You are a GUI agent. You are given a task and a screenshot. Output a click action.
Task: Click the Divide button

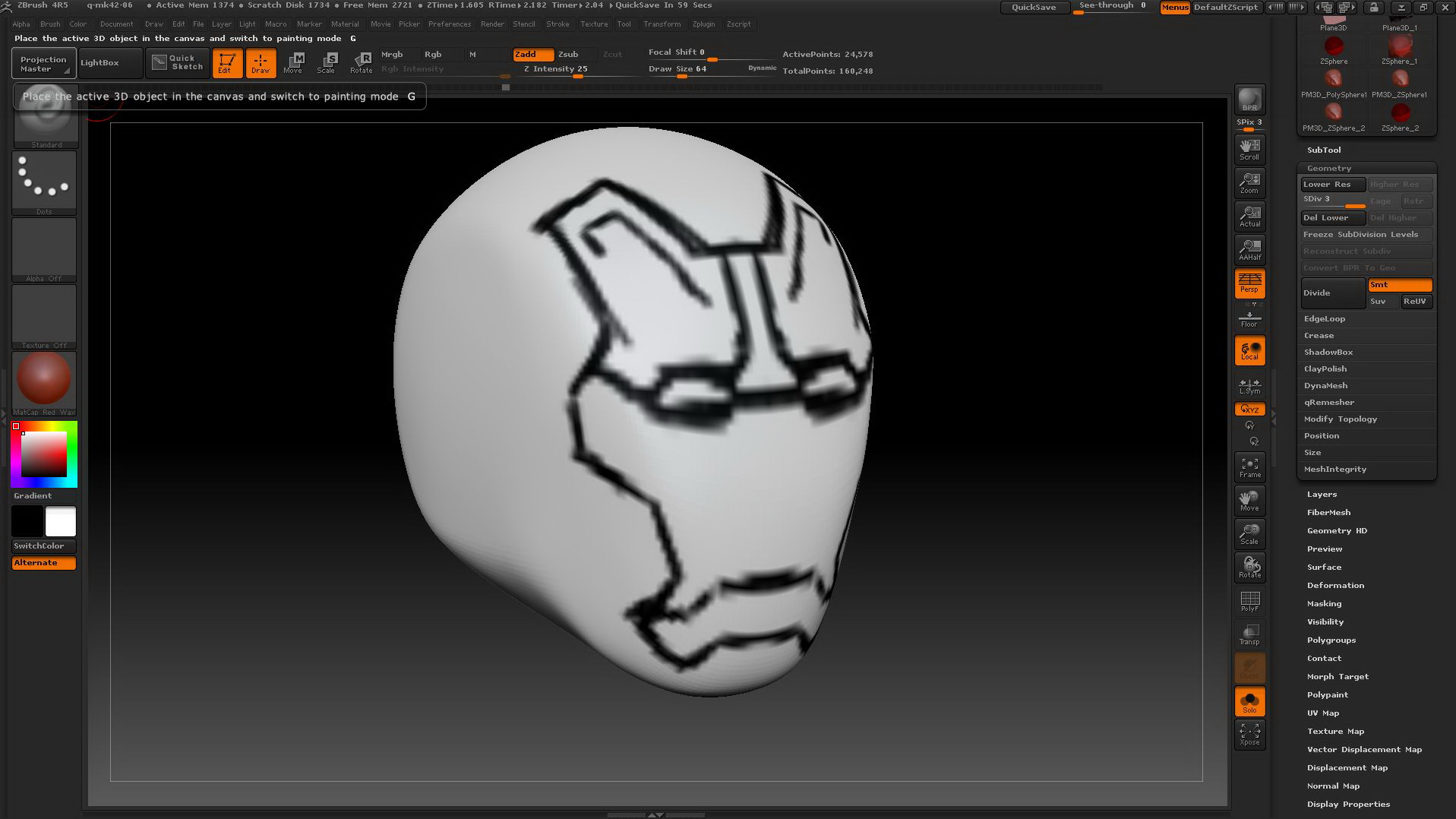pos(1333,293)
